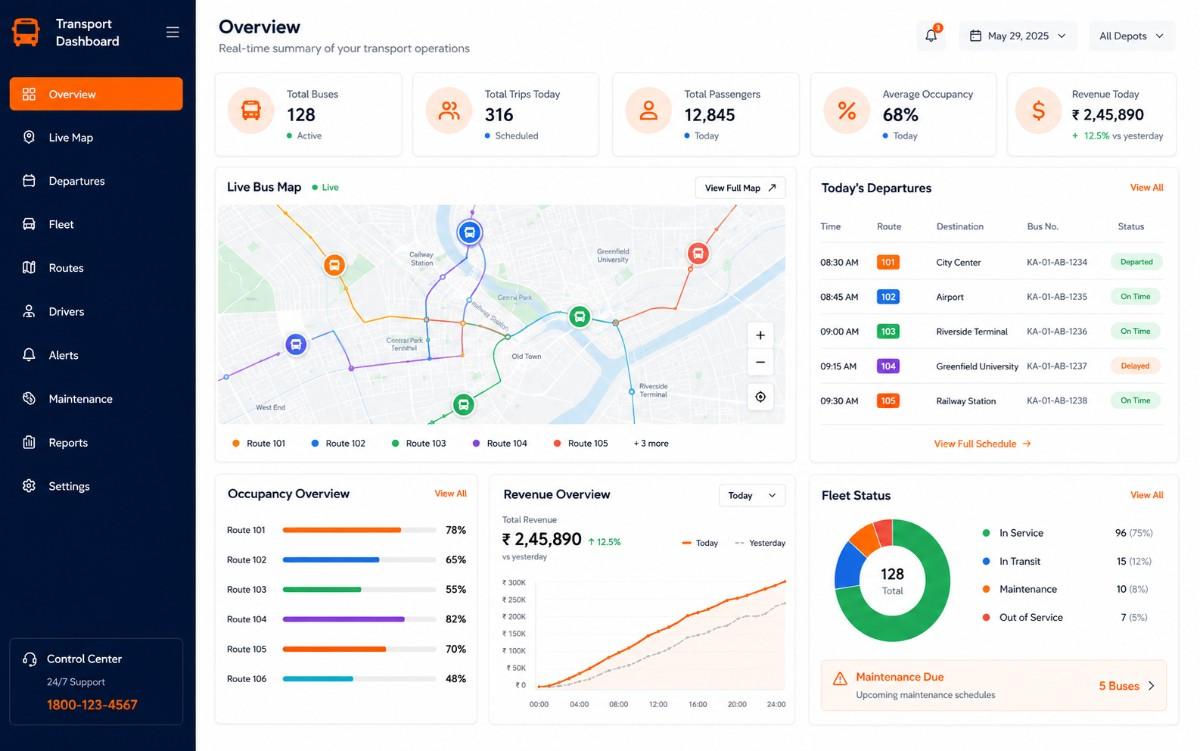Collapse sidebar using the hamburger menu icon
The width and height of the screenshot is (1200, 751).
click(172, 32)
